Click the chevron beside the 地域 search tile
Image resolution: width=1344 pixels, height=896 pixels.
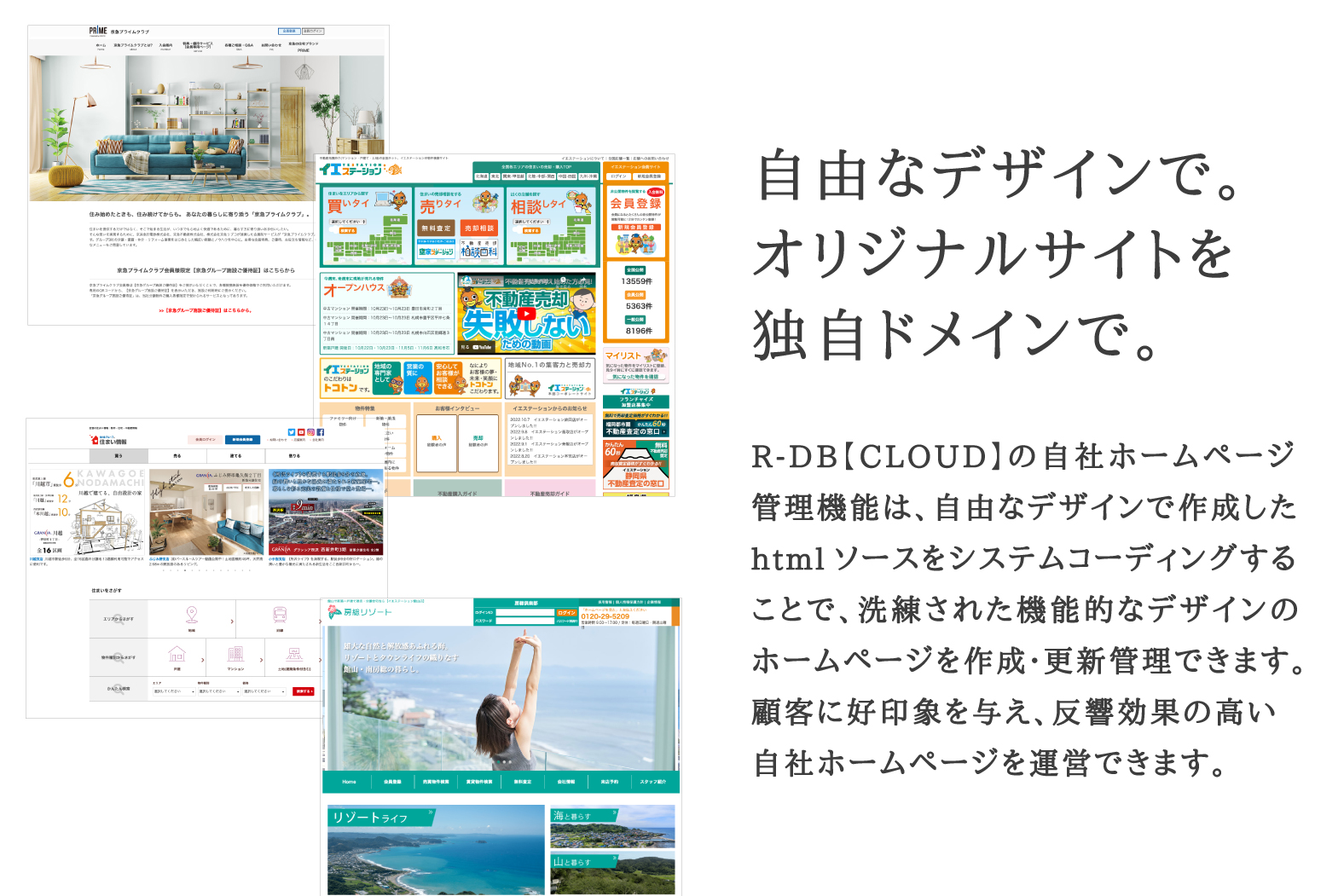(x=232, y=621)
